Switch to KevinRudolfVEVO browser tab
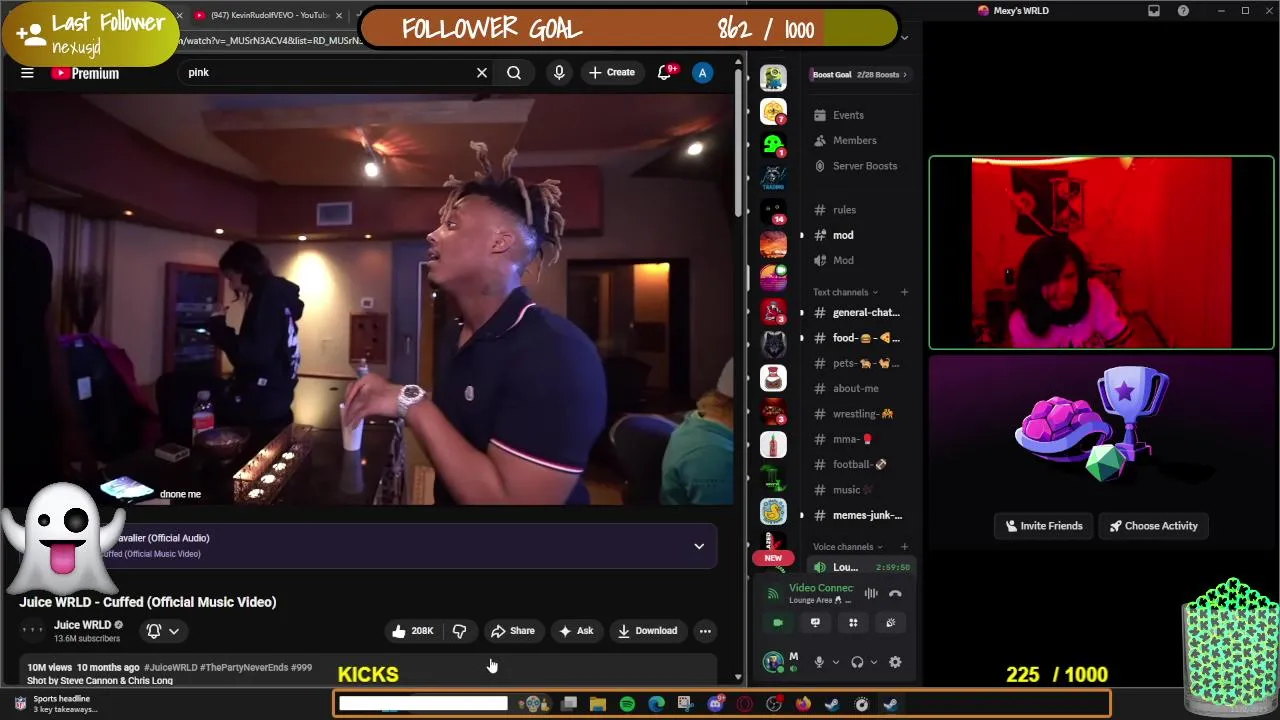Viewport: 1280px width, 720px height. click(268, 15)
